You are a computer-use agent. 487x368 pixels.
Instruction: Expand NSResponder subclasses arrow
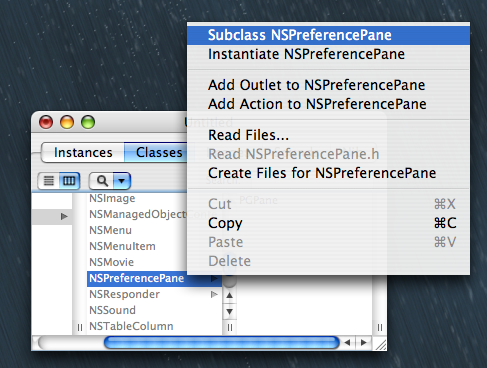click(214, 294)
